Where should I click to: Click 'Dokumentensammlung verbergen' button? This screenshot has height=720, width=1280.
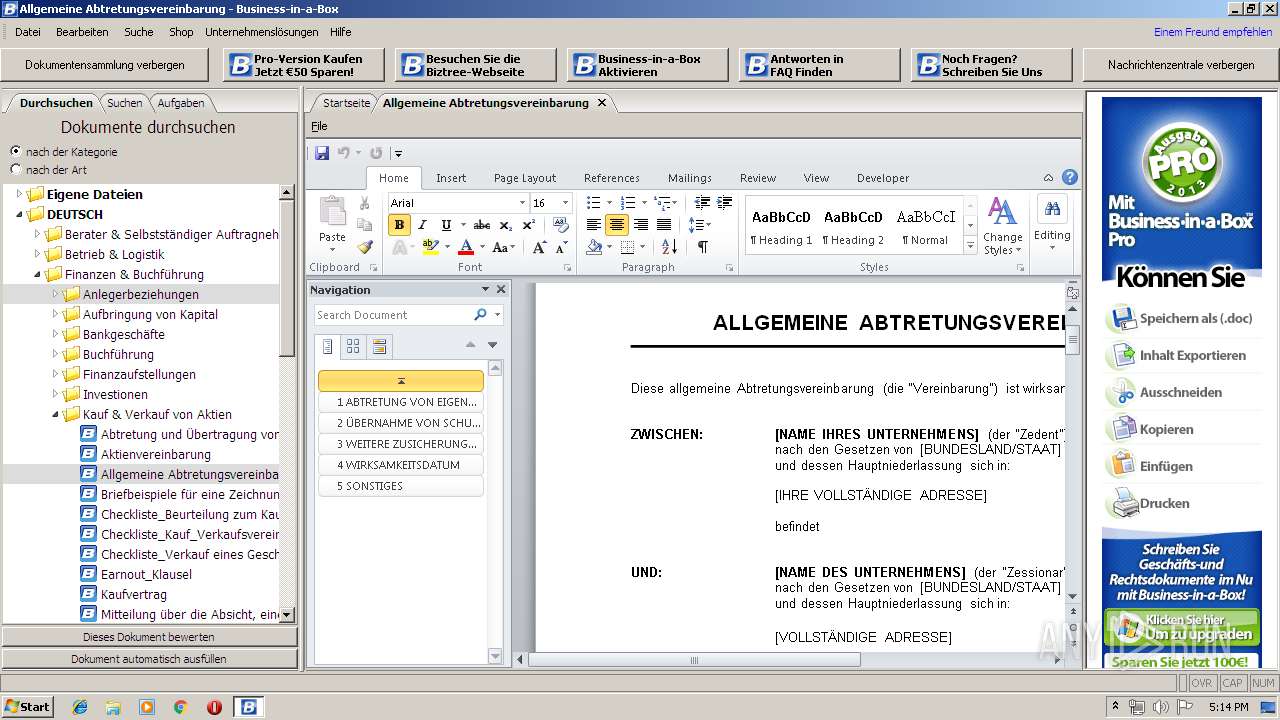point(105,65)
